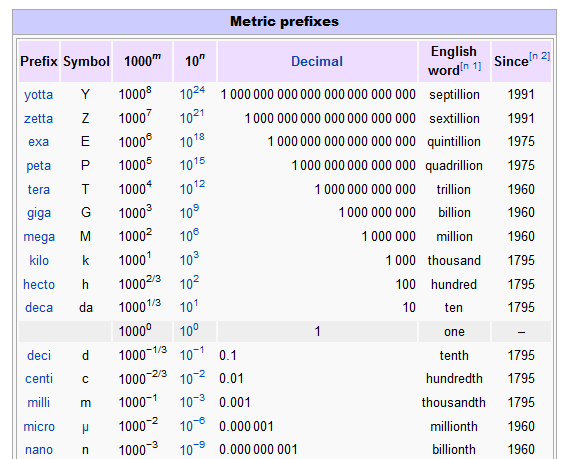Click the Symbol column header

pyautogui.click(x=86, y=61)
